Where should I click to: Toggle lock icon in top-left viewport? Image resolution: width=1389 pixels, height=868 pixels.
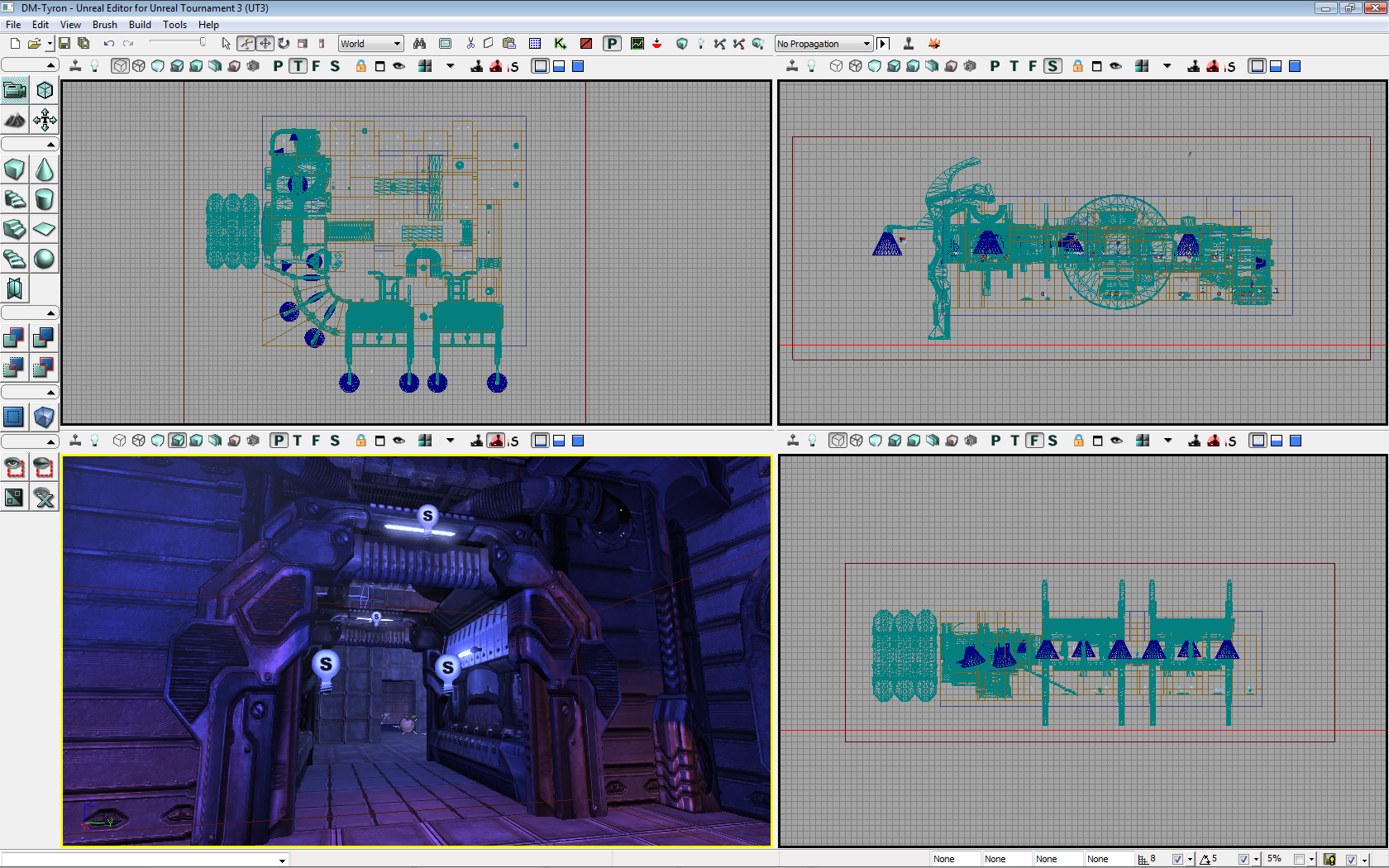(x=361, y=66)
